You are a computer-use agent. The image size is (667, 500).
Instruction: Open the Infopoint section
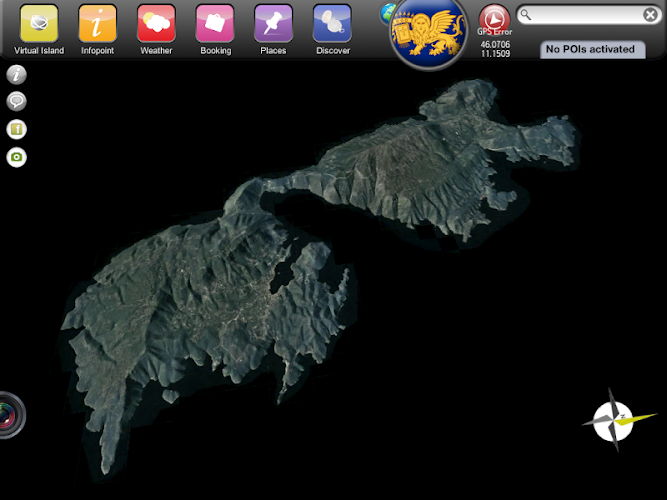[97, 23]
